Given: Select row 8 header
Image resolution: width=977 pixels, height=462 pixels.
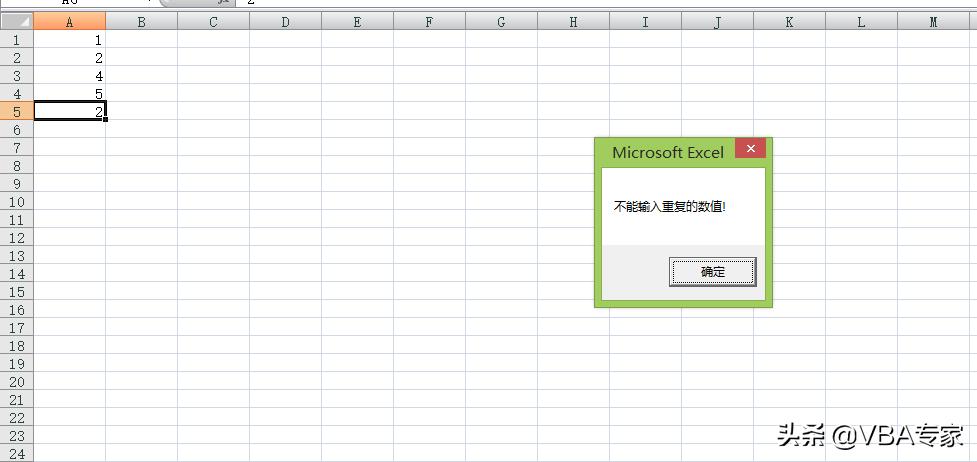Looking at the screenshot, I should tap(17, 166).
